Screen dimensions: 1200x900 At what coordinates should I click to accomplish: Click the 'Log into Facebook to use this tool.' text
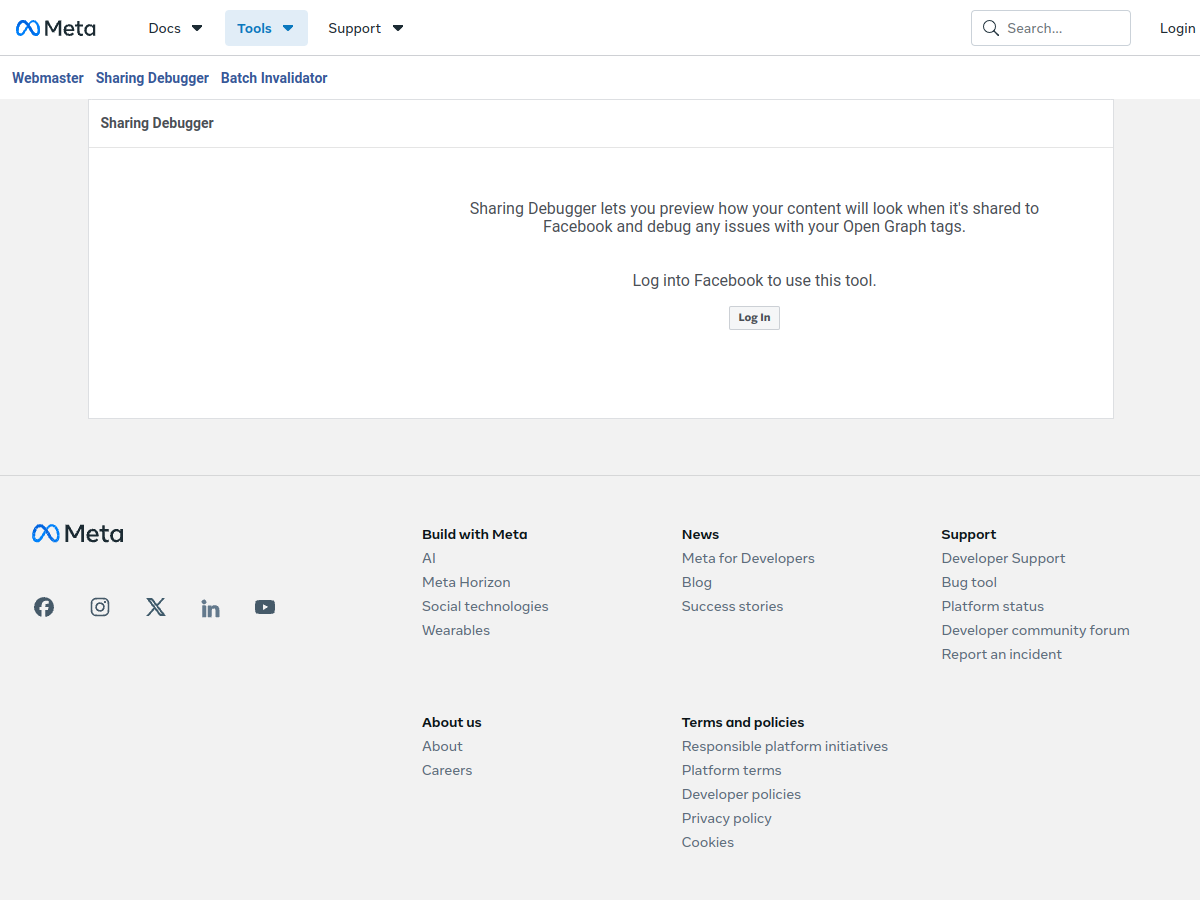coord(754,280)
